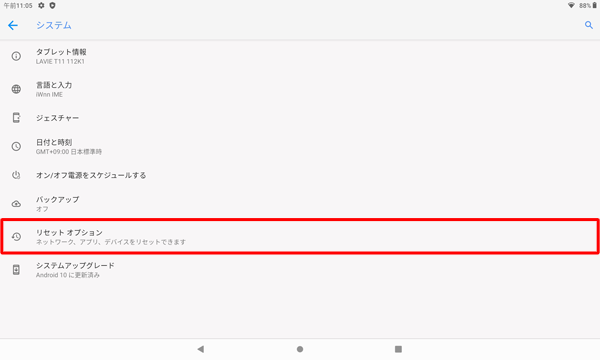Open 言語と入力 settings
Screen dimensions: 600x360
coord(300,89)
